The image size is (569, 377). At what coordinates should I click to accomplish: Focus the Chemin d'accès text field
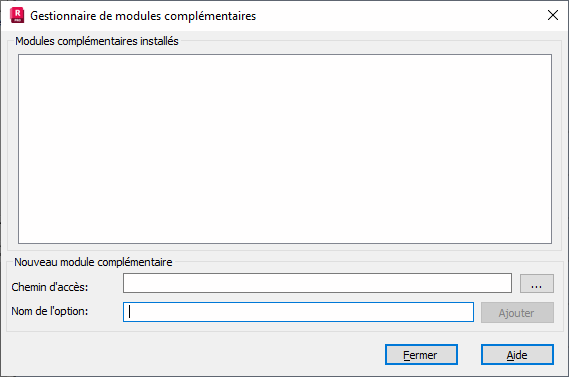[317, 283]
